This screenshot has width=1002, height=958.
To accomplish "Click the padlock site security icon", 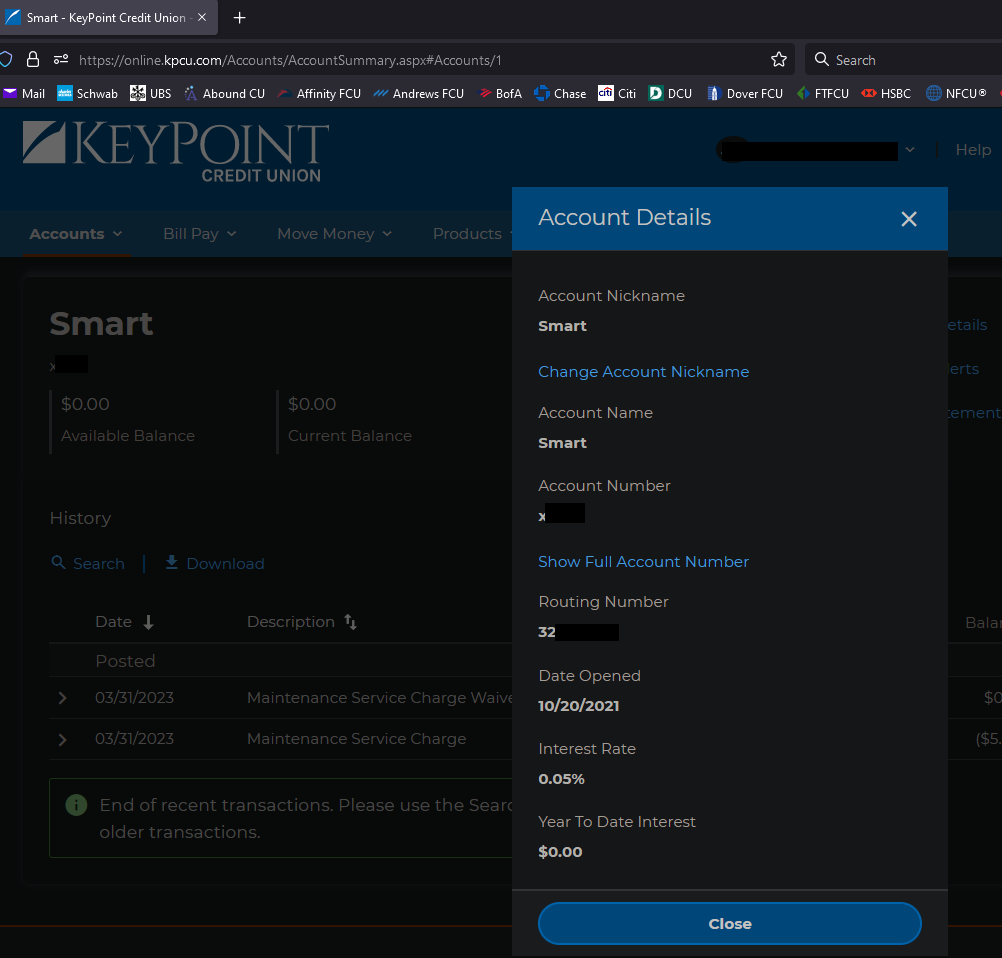I will point(33,59).
